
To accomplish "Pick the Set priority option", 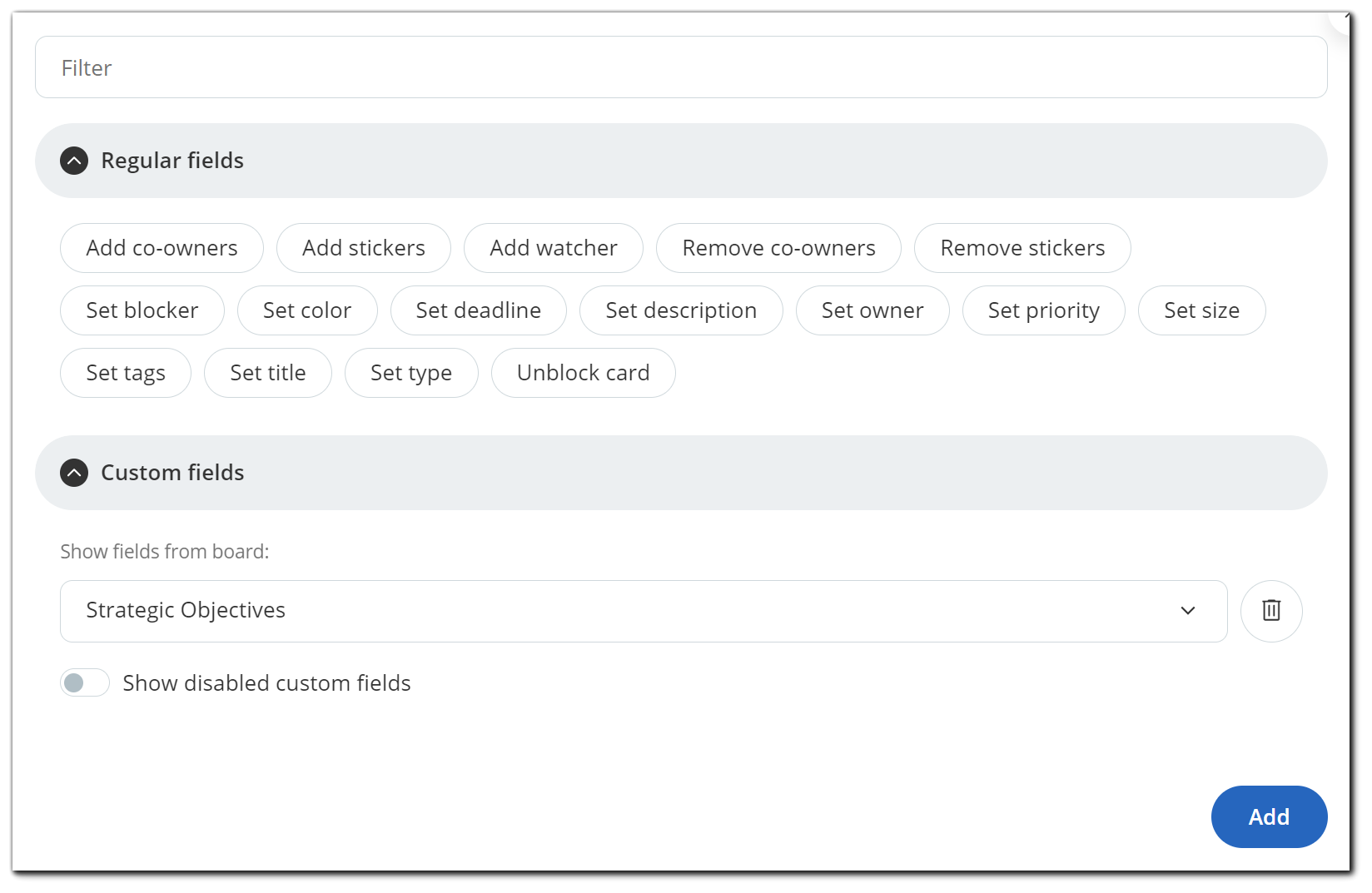I will pyautogui.click(x=1042, y=310).
